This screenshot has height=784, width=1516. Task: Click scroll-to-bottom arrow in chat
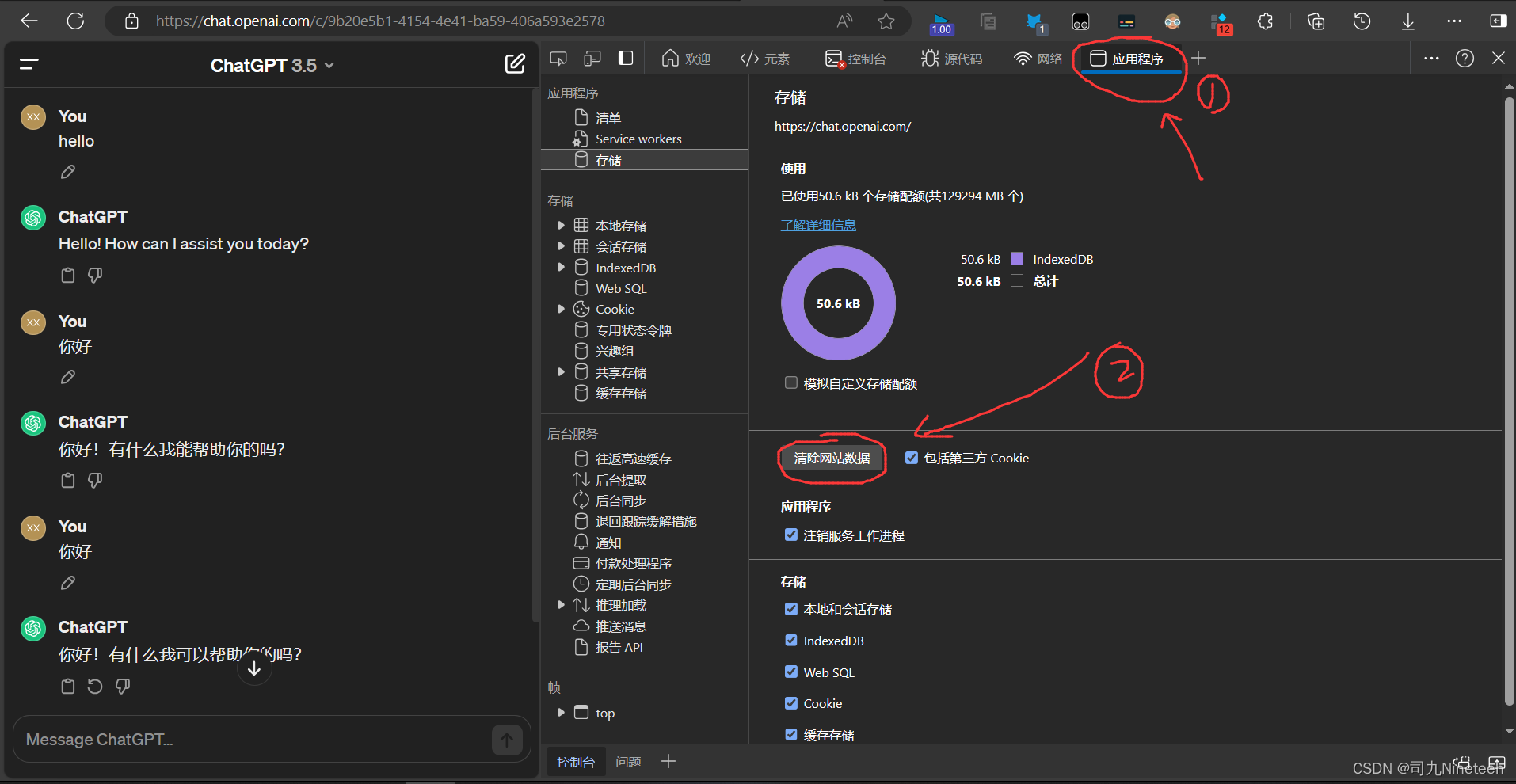[x=254, y=668]
